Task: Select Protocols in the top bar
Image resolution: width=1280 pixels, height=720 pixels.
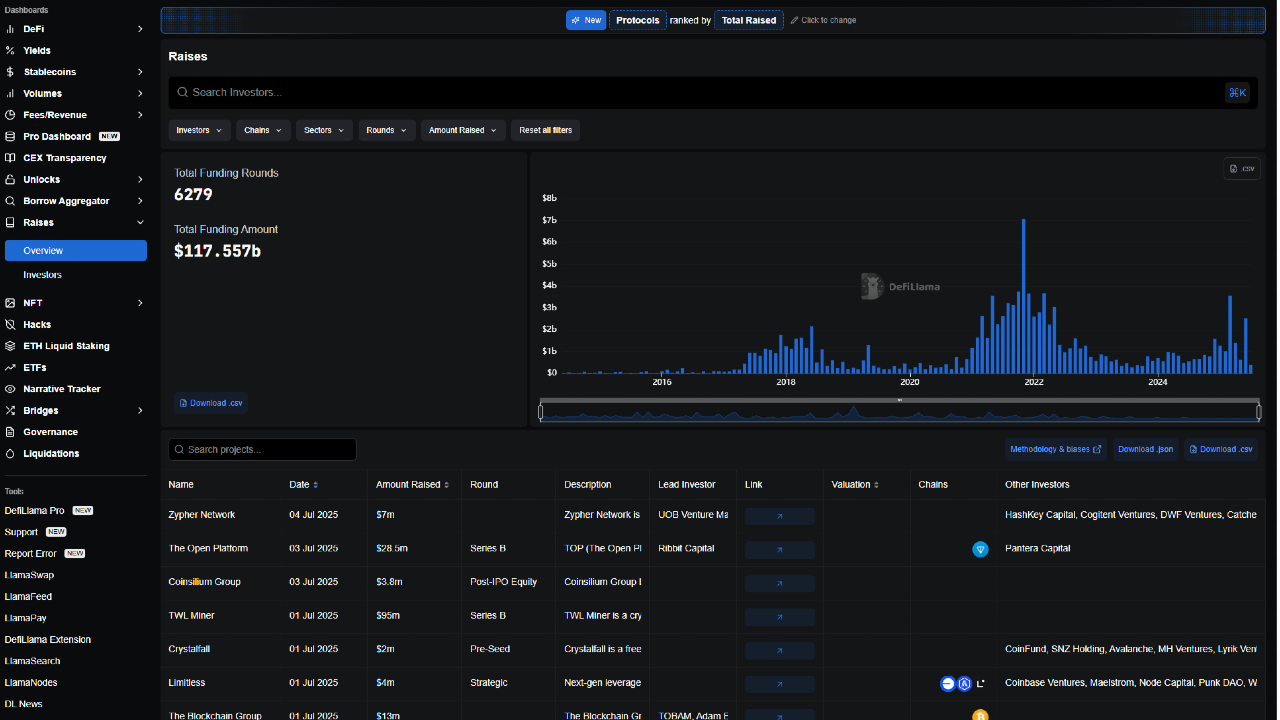Action: pos(637,19)
